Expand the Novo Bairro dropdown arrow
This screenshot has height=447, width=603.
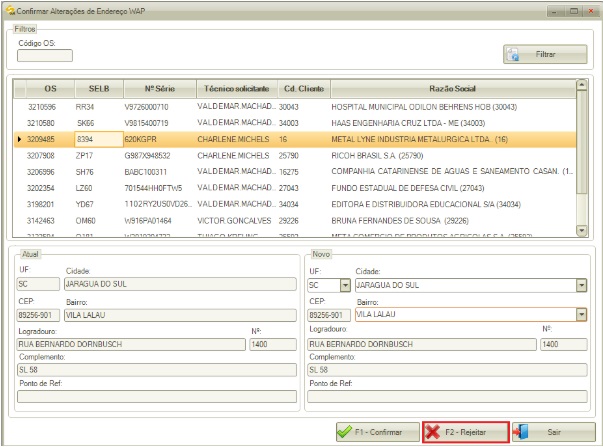(x=581, y=314)
